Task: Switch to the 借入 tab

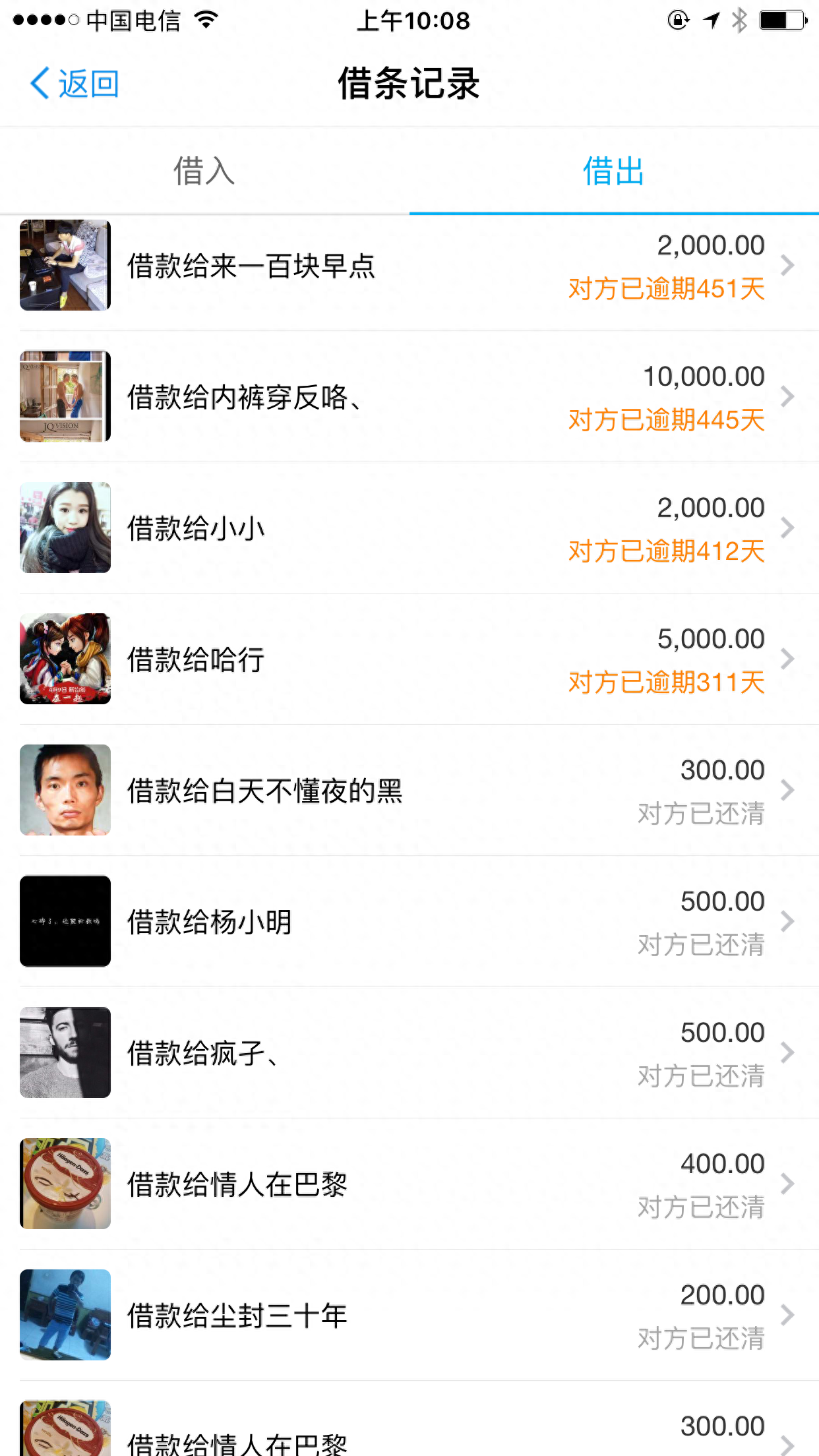Action: [204, 171]
